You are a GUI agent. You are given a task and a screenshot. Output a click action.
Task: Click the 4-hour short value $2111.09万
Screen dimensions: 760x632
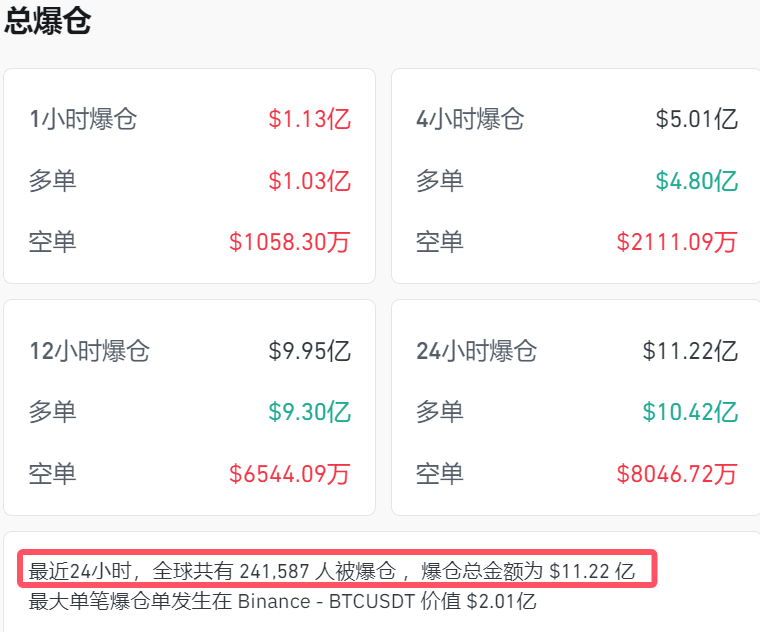(677, 242)
